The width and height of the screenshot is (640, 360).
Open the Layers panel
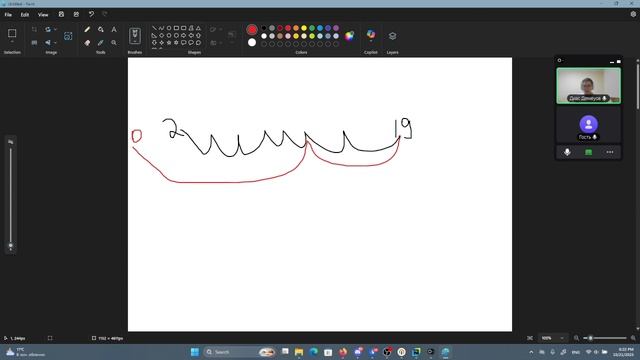(x=392, y=36)
